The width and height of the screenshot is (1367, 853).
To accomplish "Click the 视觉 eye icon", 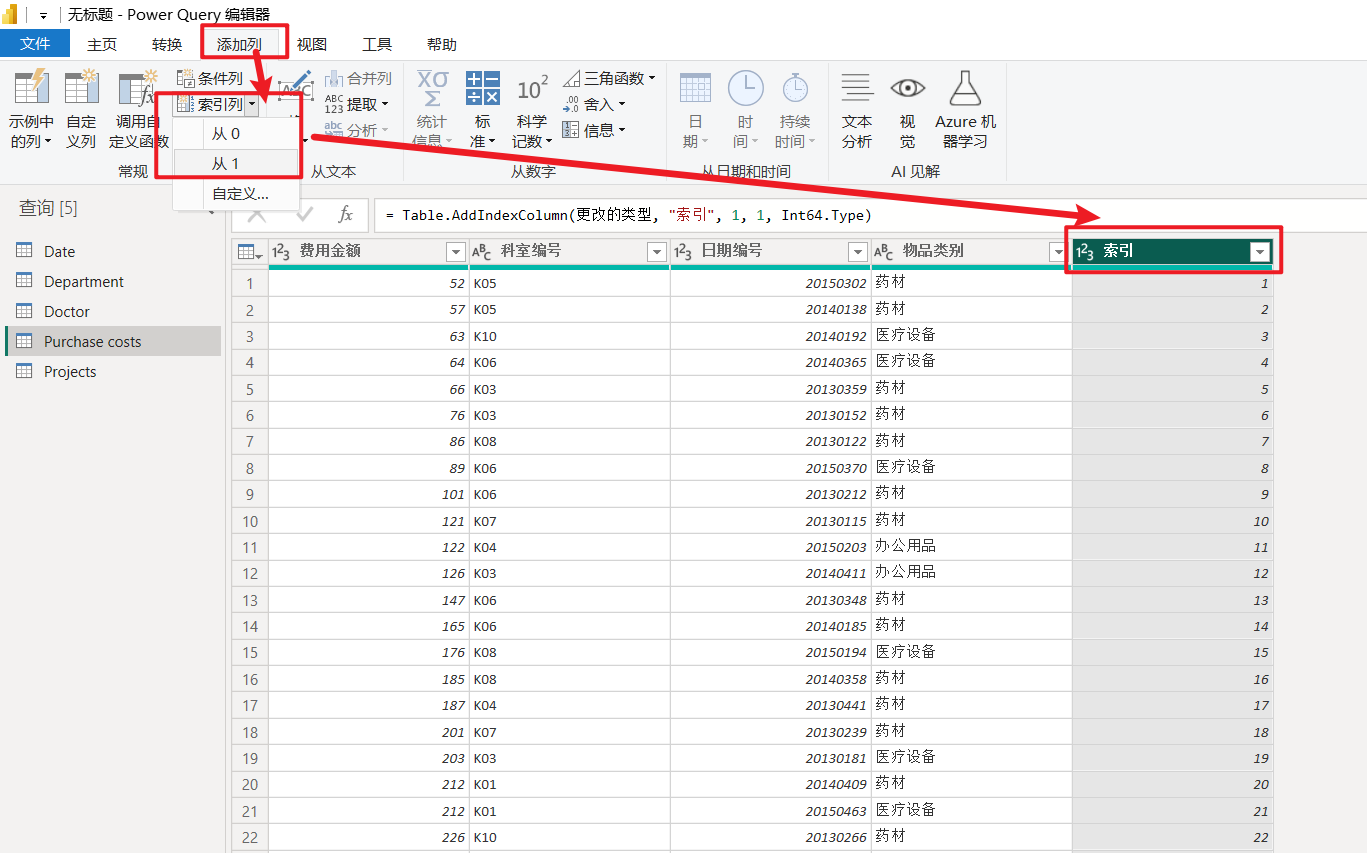I will pos(907,88).
